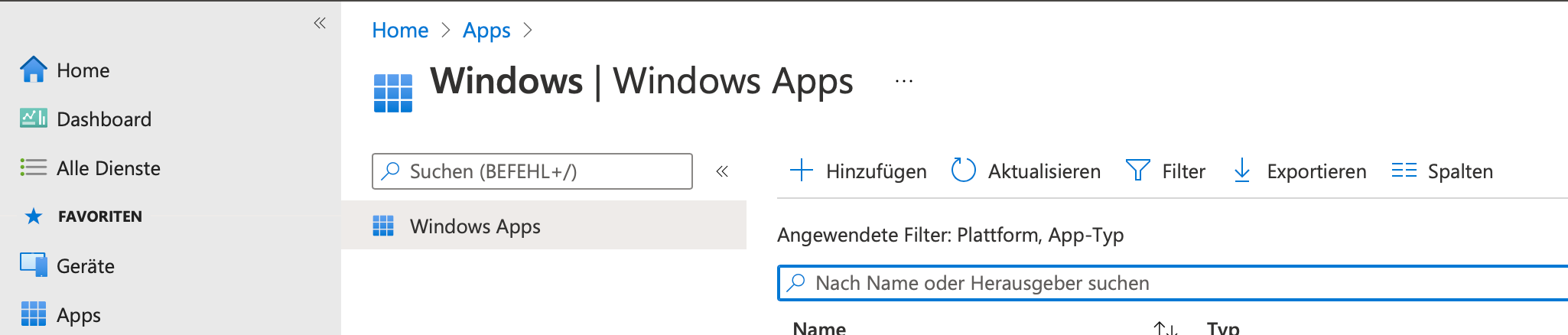Collapse the left navigation sidebar
The height and width of the screenshot is (335, 1568).
tap(320, 23)
